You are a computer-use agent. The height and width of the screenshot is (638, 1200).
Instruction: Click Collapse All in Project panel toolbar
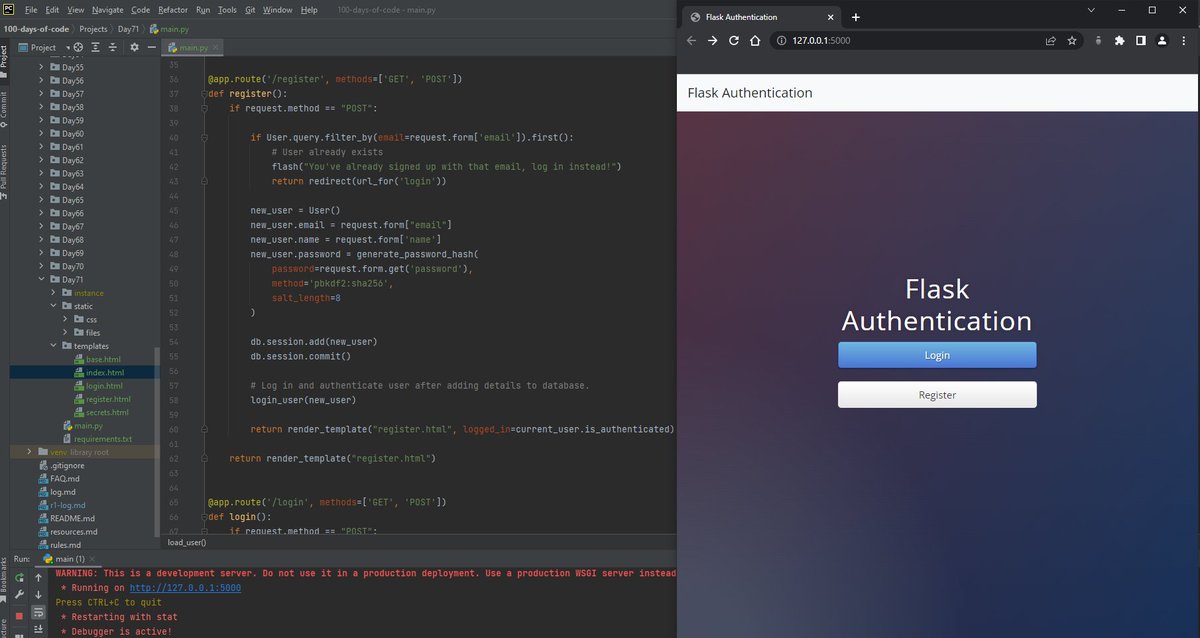[x=112, y=47]
